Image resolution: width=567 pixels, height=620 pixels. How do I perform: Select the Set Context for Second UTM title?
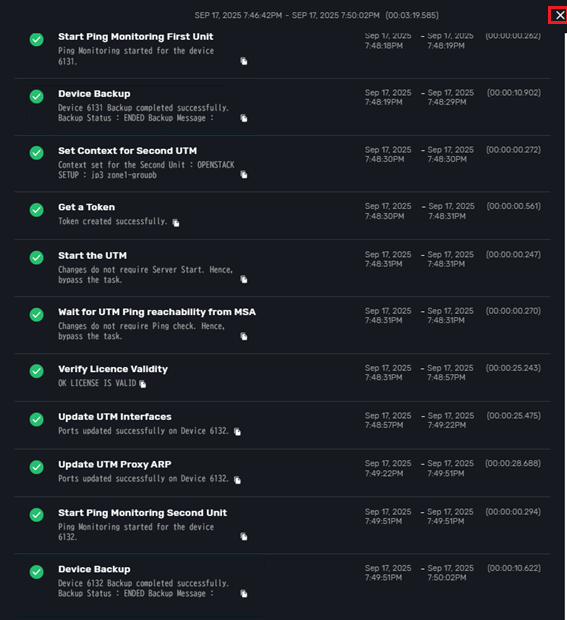pos(127,151)
